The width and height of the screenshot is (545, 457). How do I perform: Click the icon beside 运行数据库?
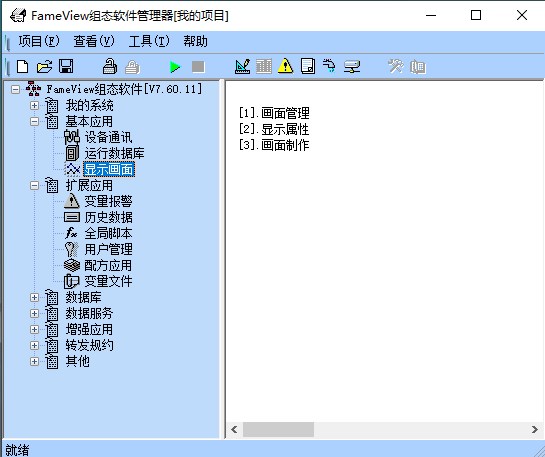pyautogui.click(x=72, y=153)
